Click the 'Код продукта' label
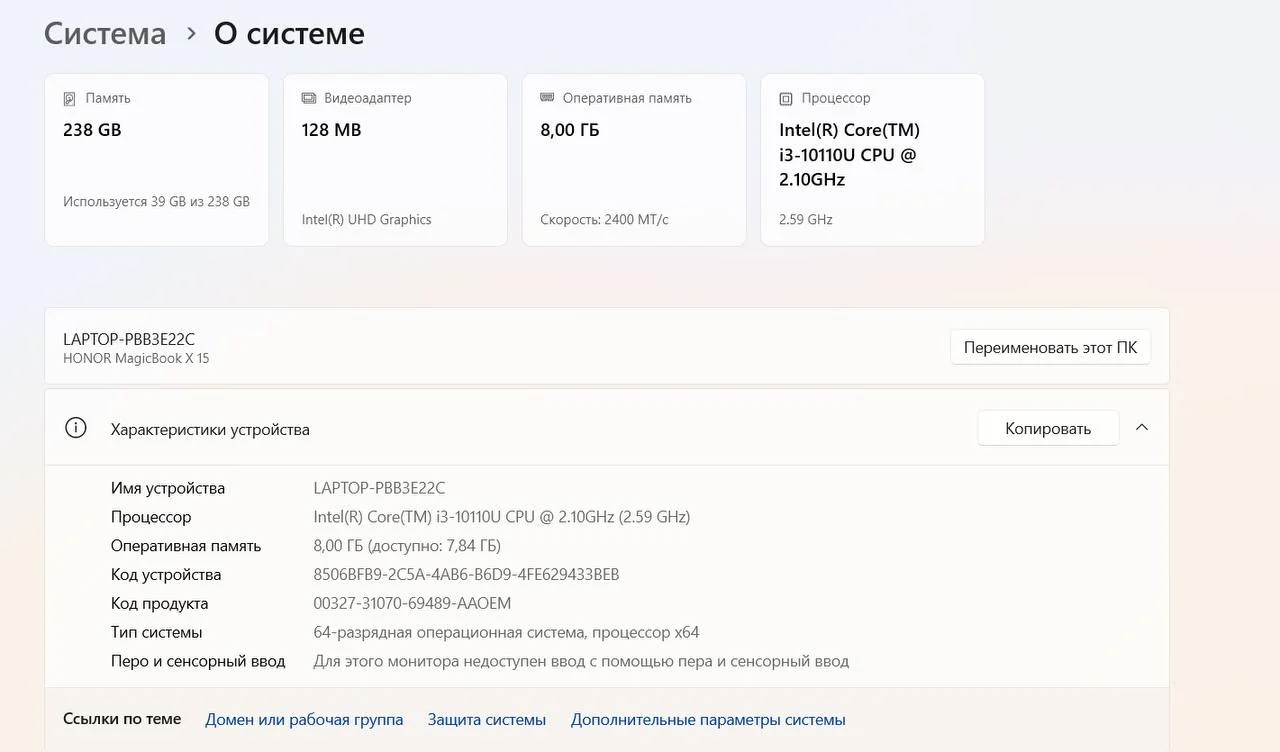The image size is (1280, 752). [x=160, y=604]
